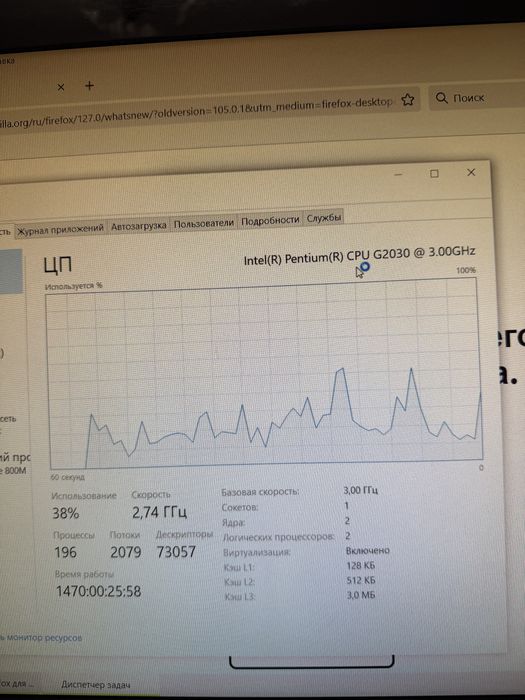Click the CPU usage graph
Viewport: 525px width, 700px height.
click(265, 374)
